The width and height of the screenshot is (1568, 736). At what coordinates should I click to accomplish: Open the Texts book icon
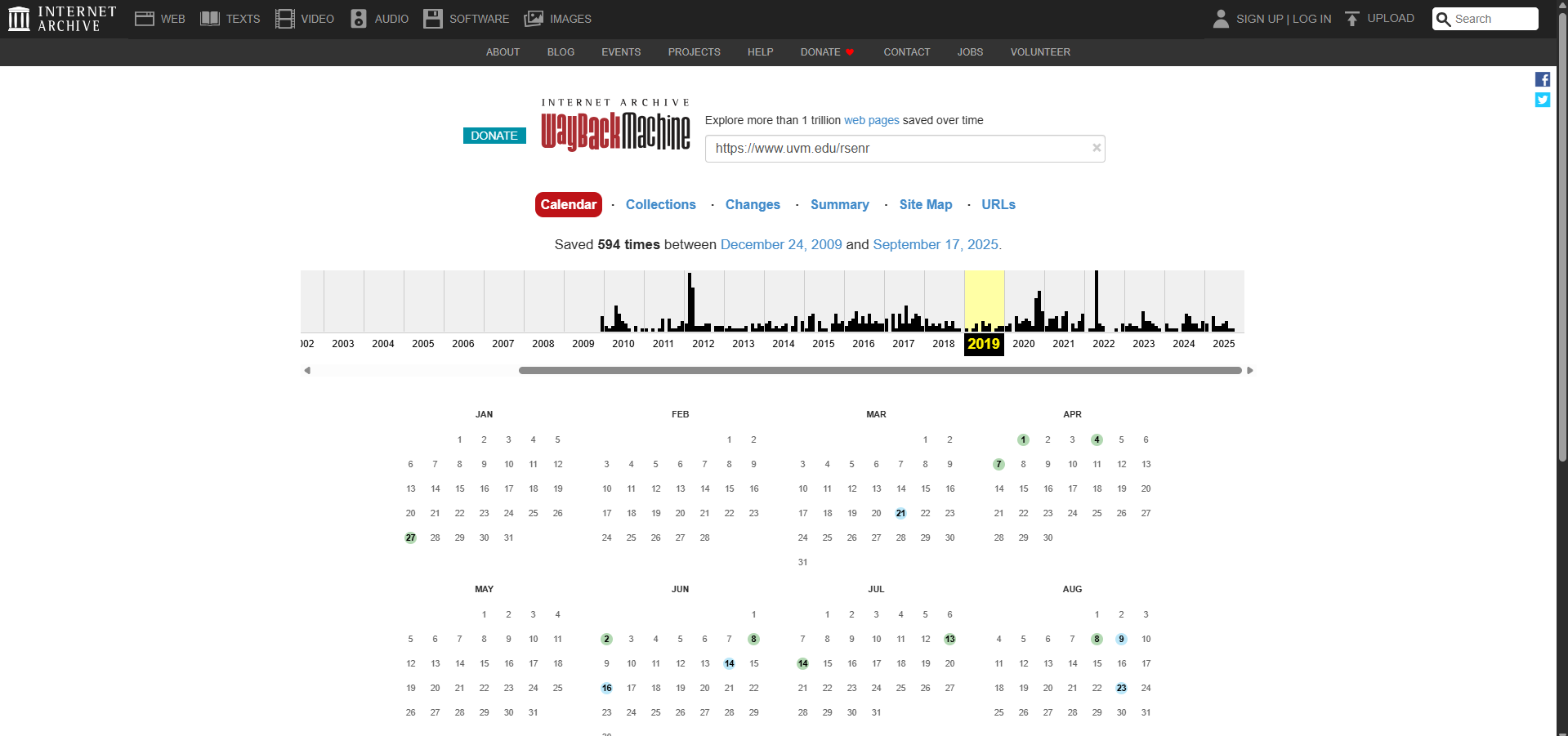[x=210, y=19]
